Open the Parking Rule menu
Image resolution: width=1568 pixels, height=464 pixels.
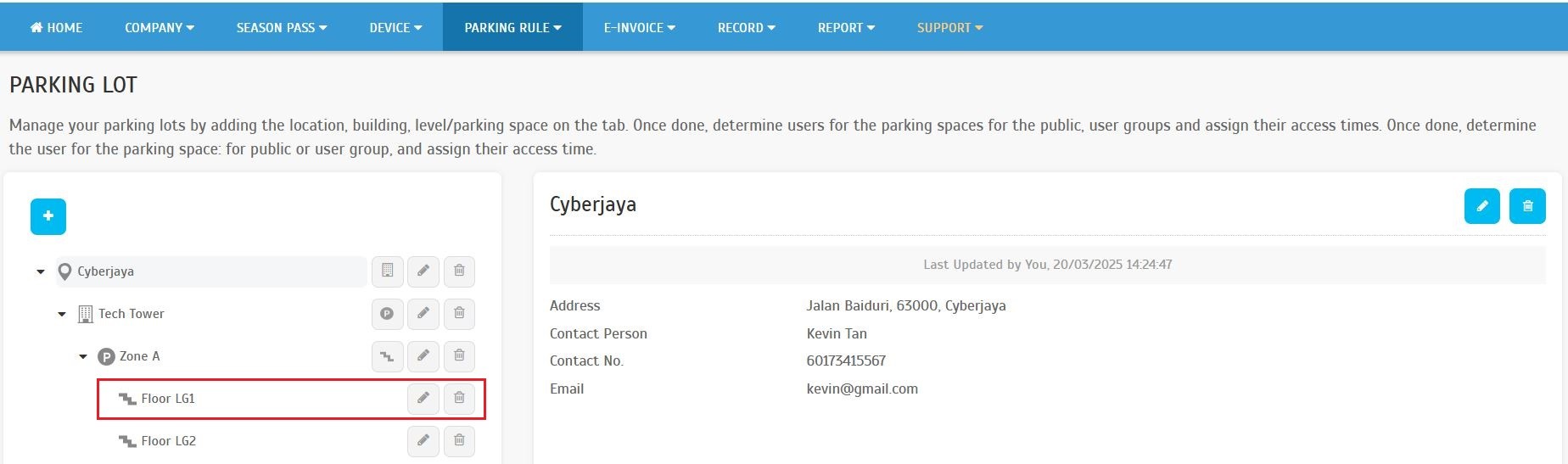512,28
